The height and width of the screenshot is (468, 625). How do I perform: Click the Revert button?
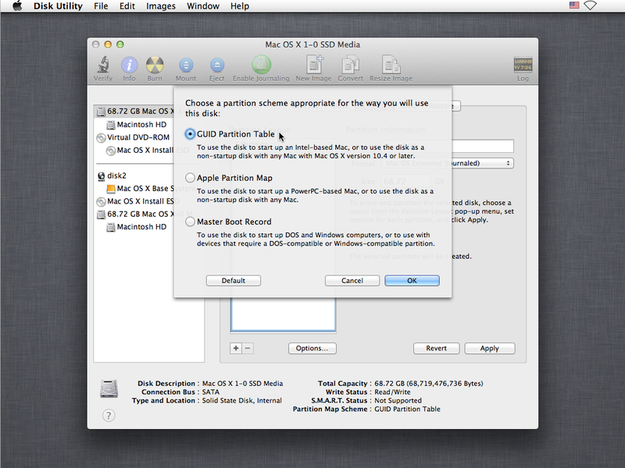436,348
